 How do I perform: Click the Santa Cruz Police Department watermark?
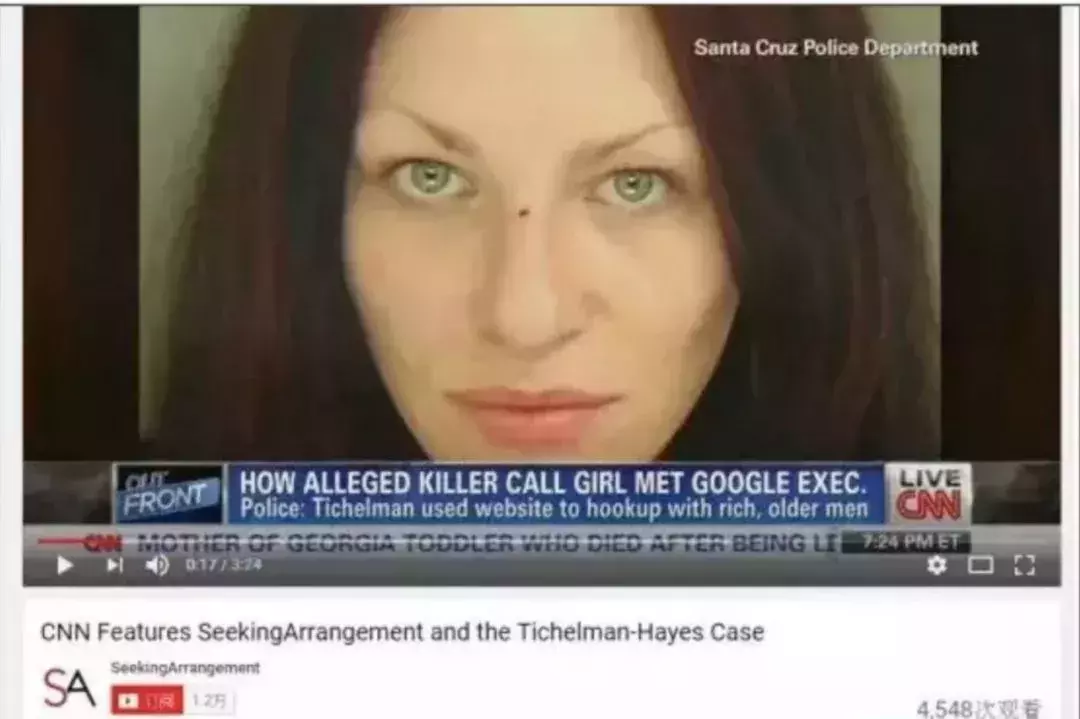point(835,48)
